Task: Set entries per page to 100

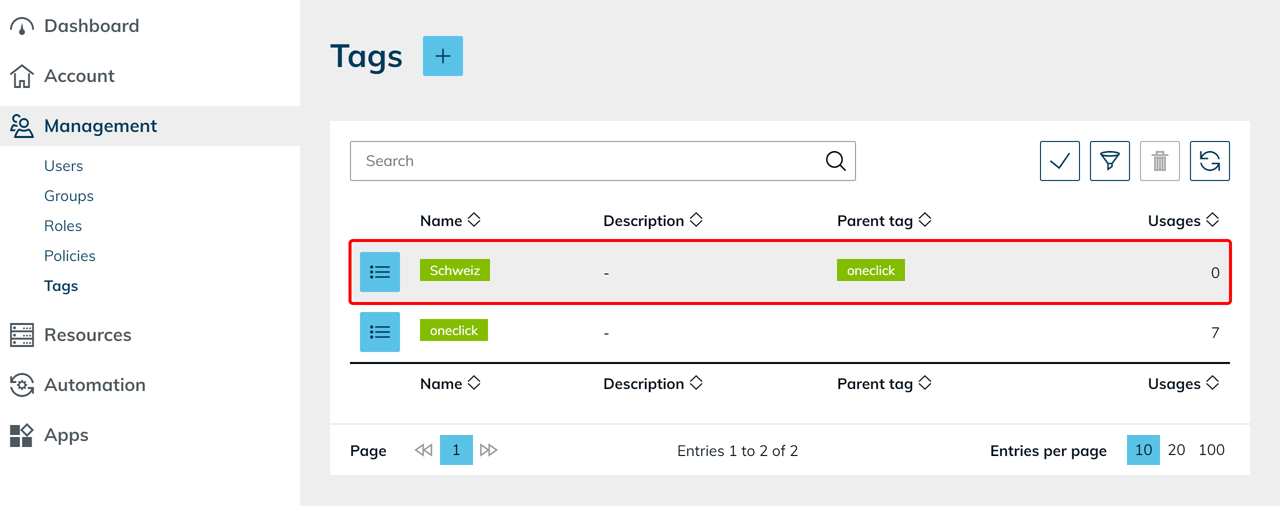Action: [x=1211, y=450]
